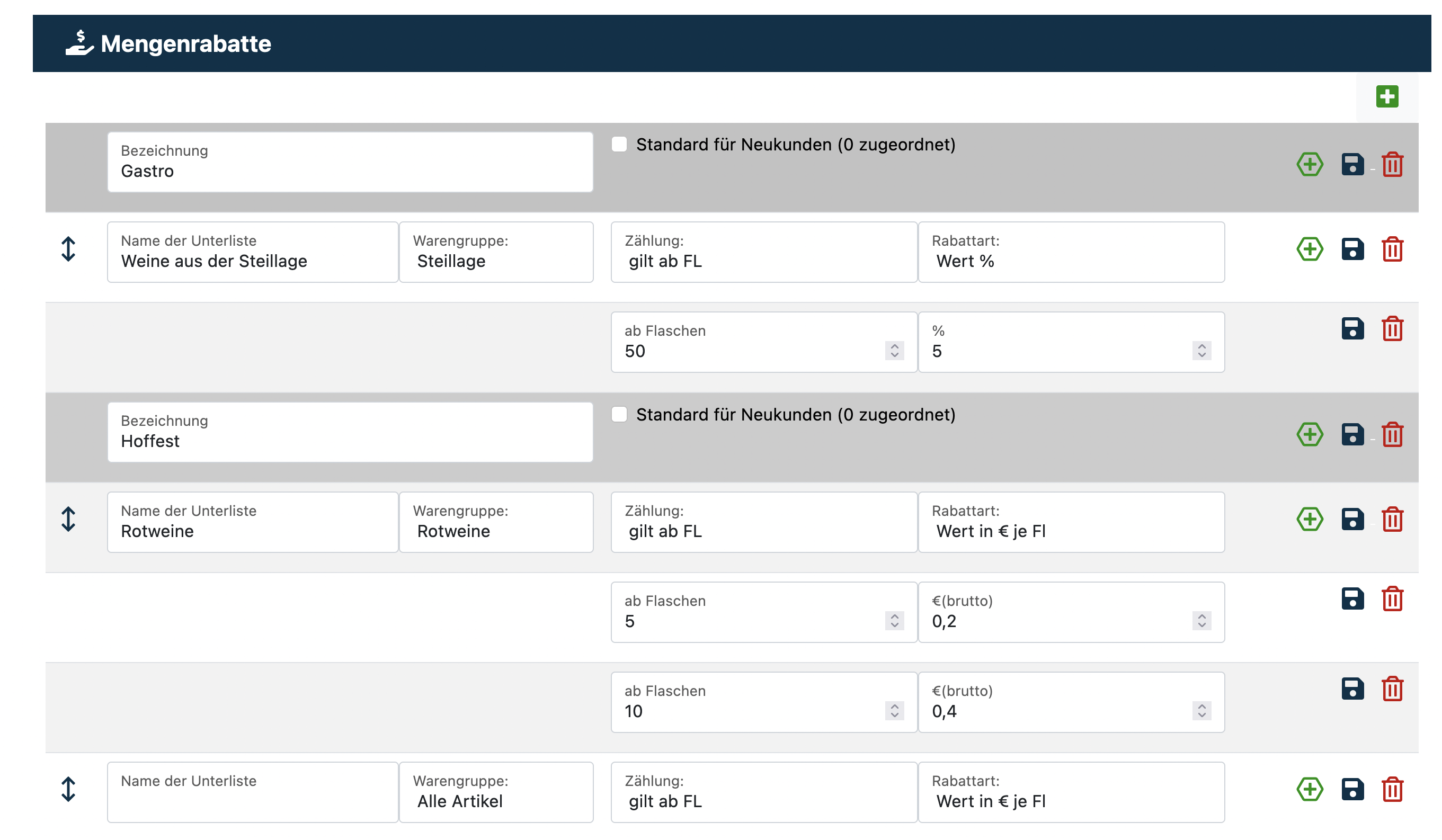This screenshot has width=1442, height=840.
Task: Toggle Standard für Neukunden for Hoffest
Action: [619, 414]
